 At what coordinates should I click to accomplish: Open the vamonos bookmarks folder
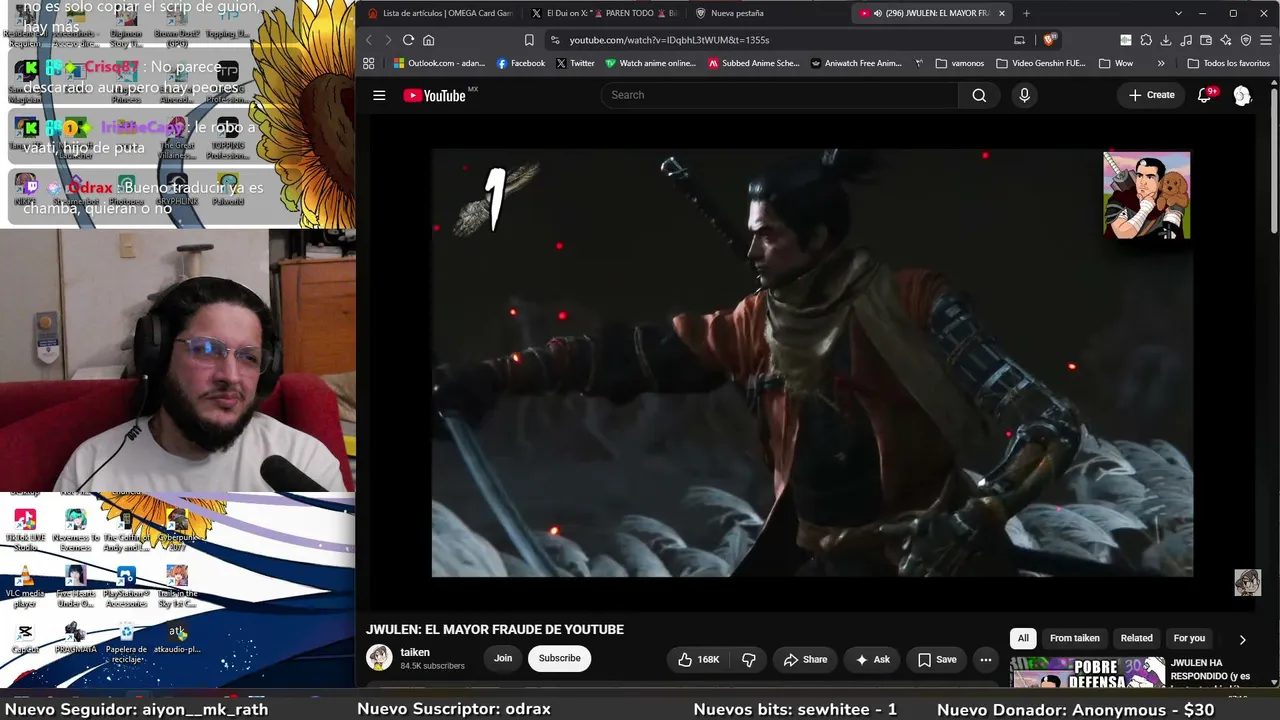959,63
